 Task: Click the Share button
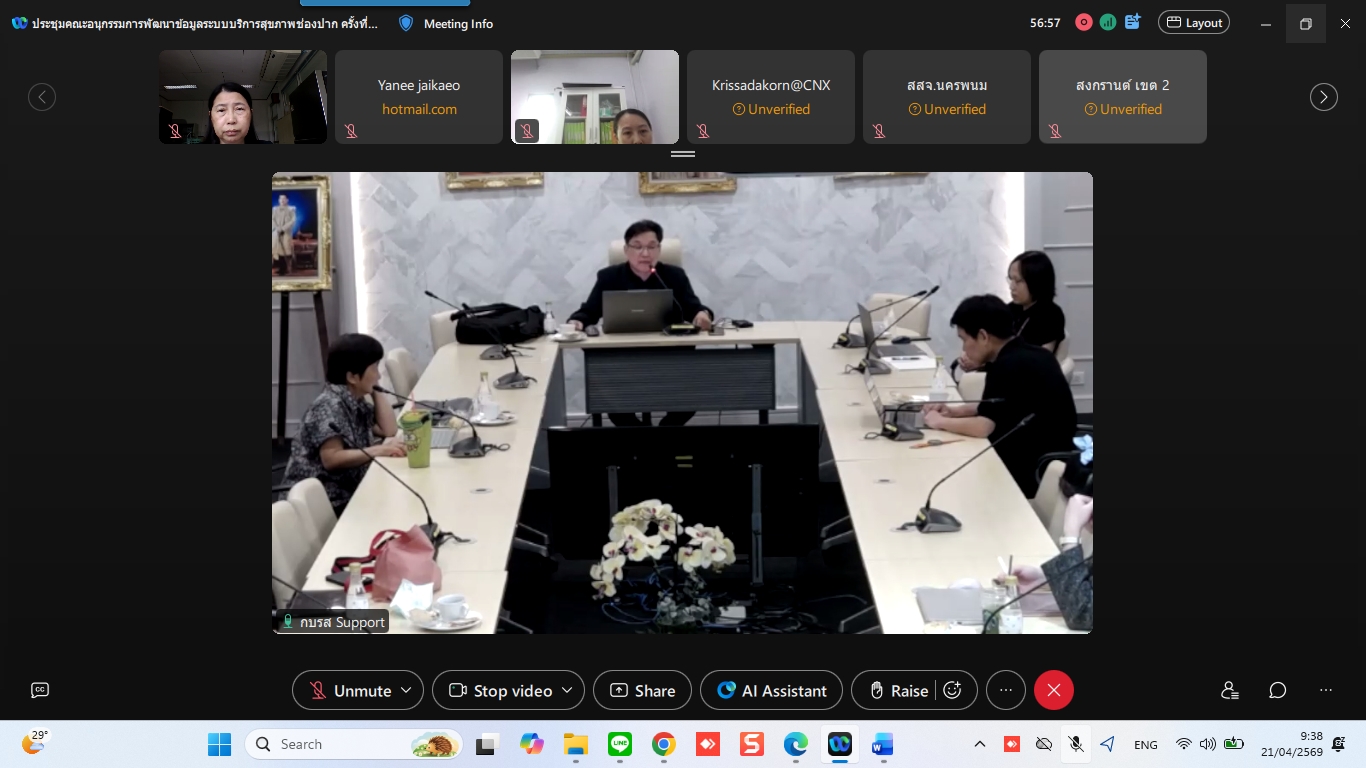click(642, 690)
